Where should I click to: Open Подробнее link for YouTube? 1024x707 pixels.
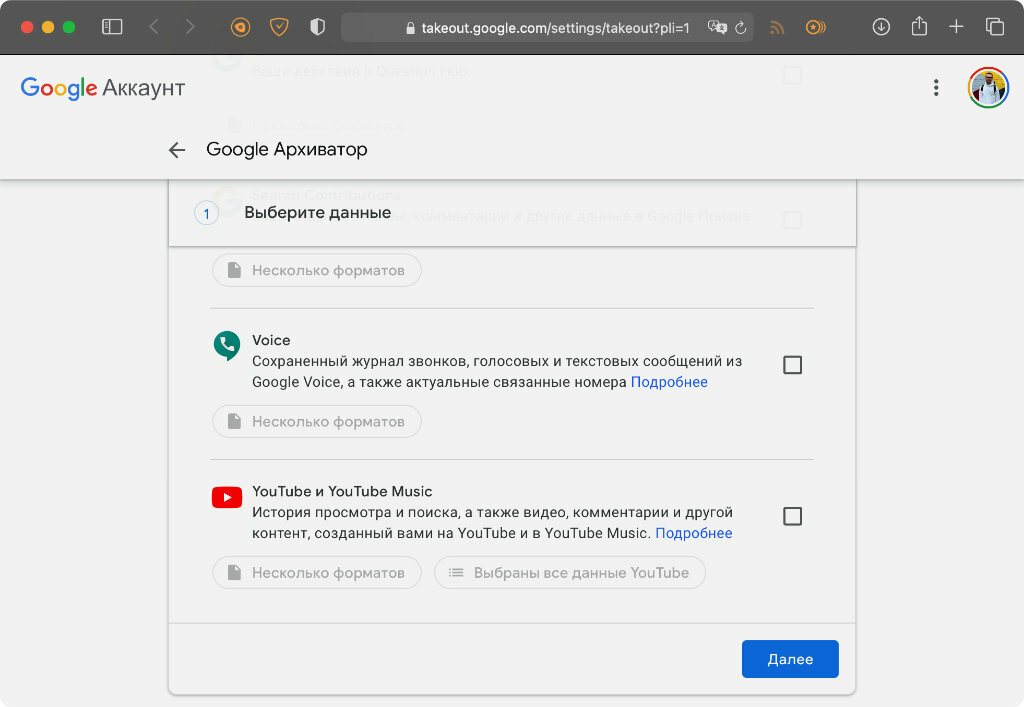(694, 533)
